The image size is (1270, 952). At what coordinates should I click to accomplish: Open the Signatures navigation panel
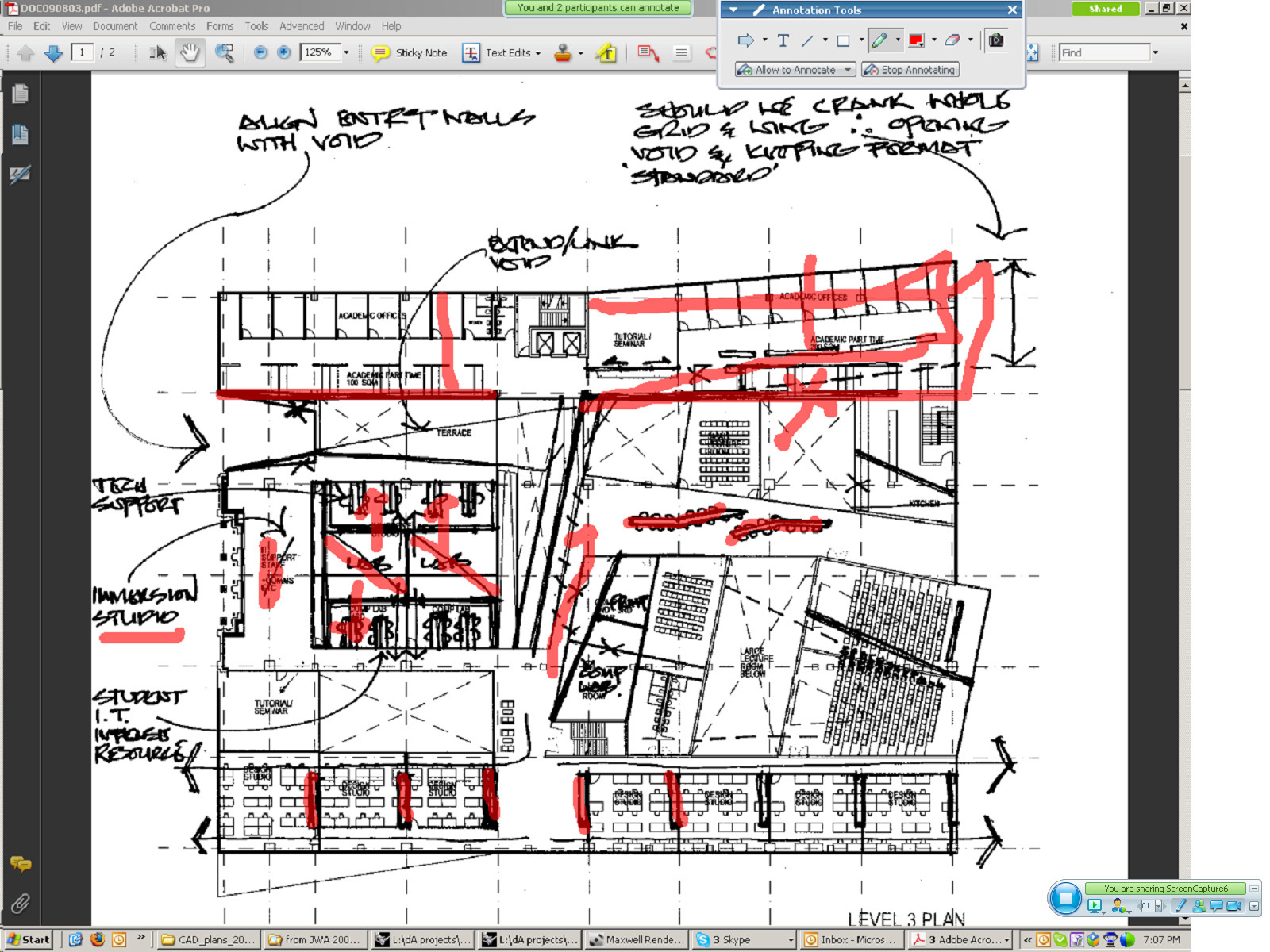21,174
